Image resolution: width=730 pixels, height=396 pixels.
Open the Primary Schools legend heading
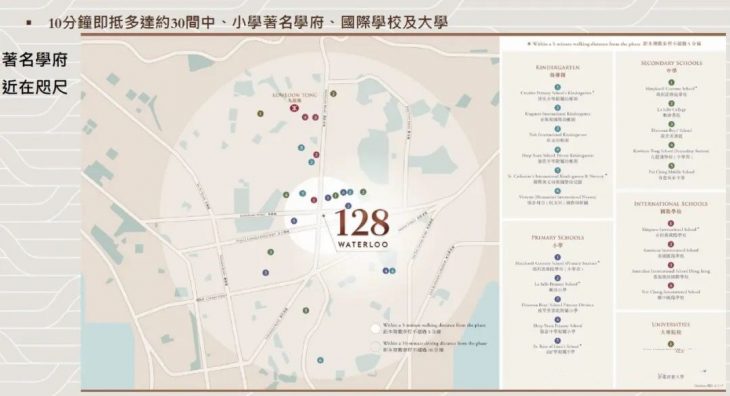pyautogui.click(x=558, y=238)
